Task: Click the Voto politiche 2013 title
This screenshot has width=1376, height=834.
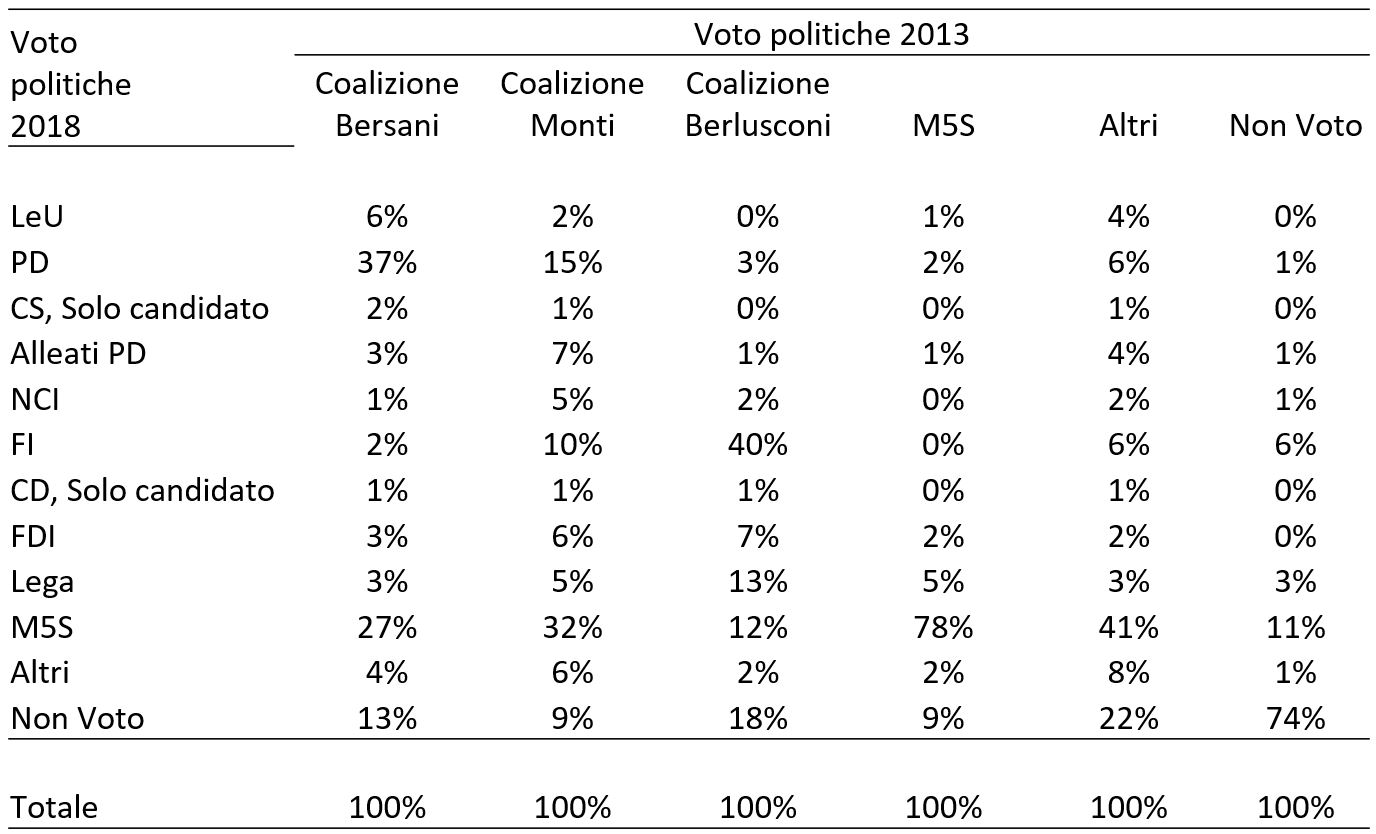Action: coord(832,35)
